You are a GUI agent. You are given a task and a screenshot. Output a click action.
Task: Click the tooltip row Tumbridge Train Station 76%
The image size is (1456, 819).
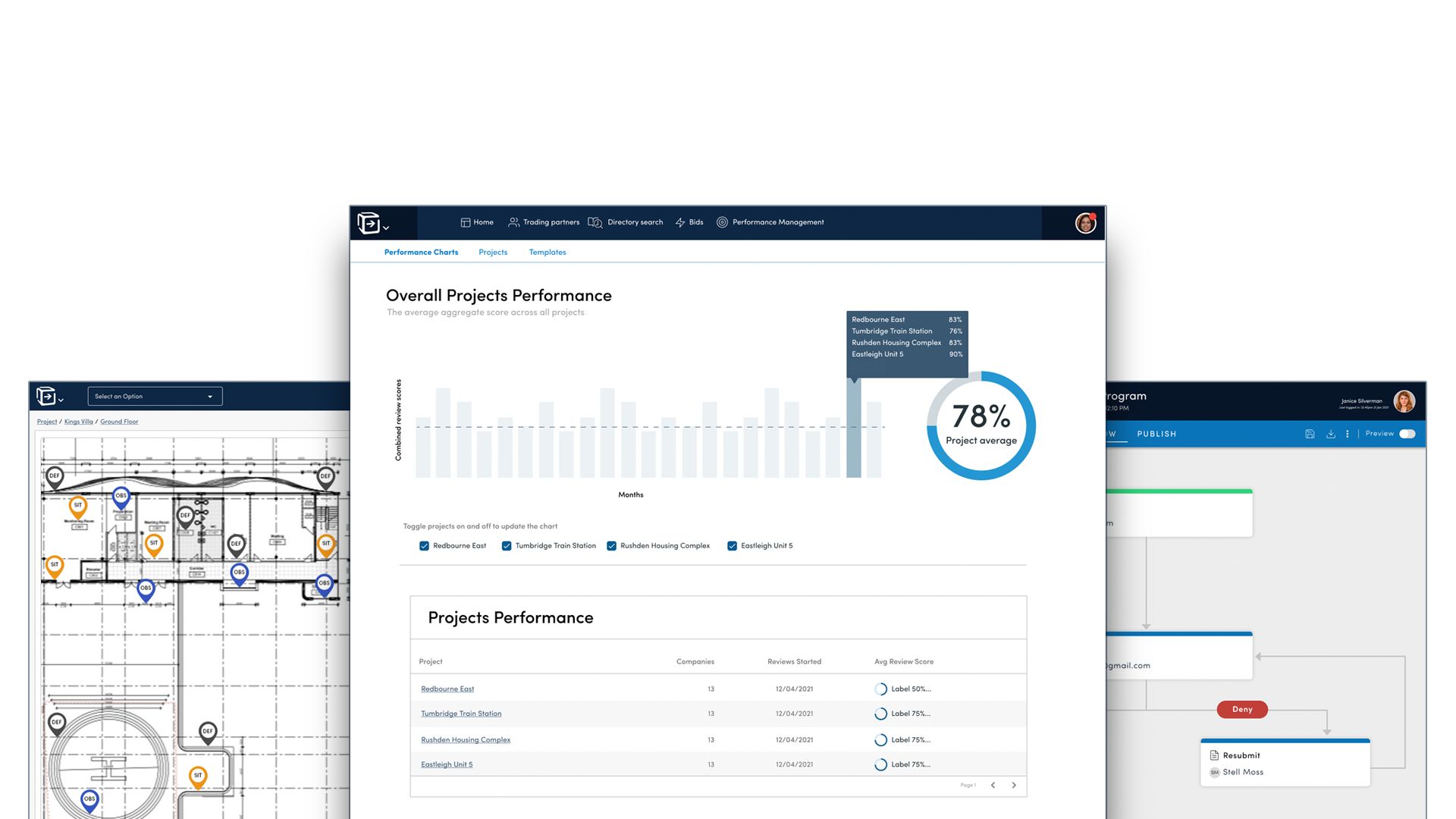pos(907,331)
